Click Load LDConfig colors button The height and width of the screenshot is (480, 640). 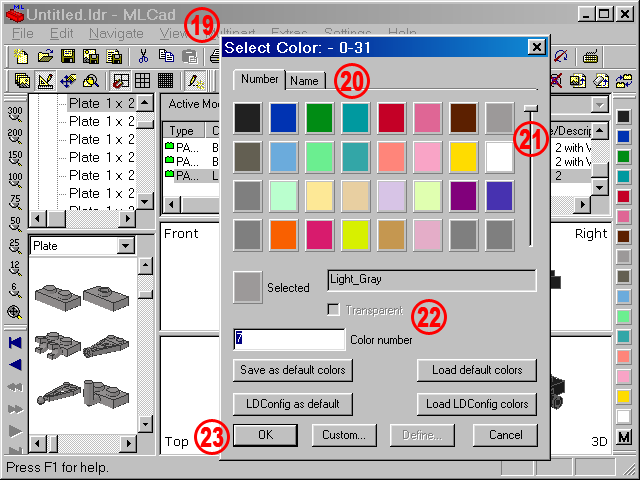tap(477, 404)
